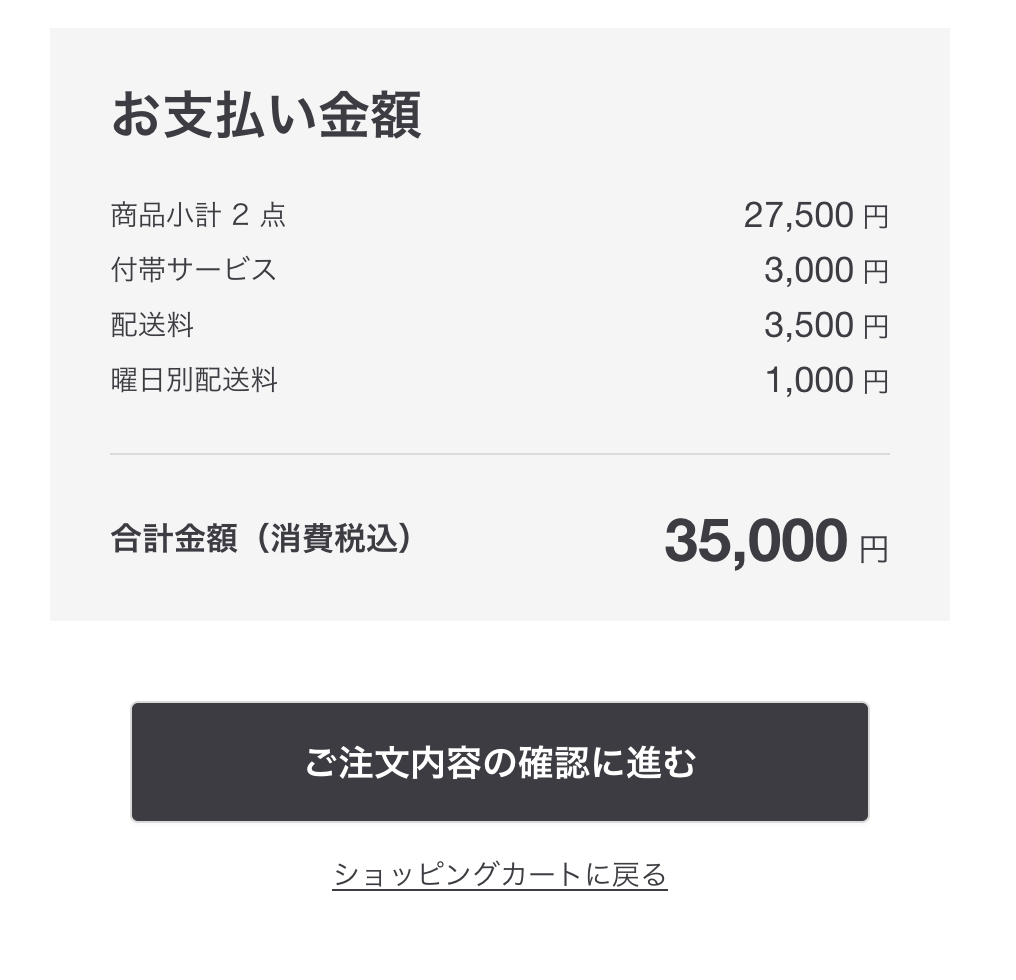This screenshot has height=980, width=1016.
Task: Click the 円 symbol beside 1,000
Action: coord(876,382)
